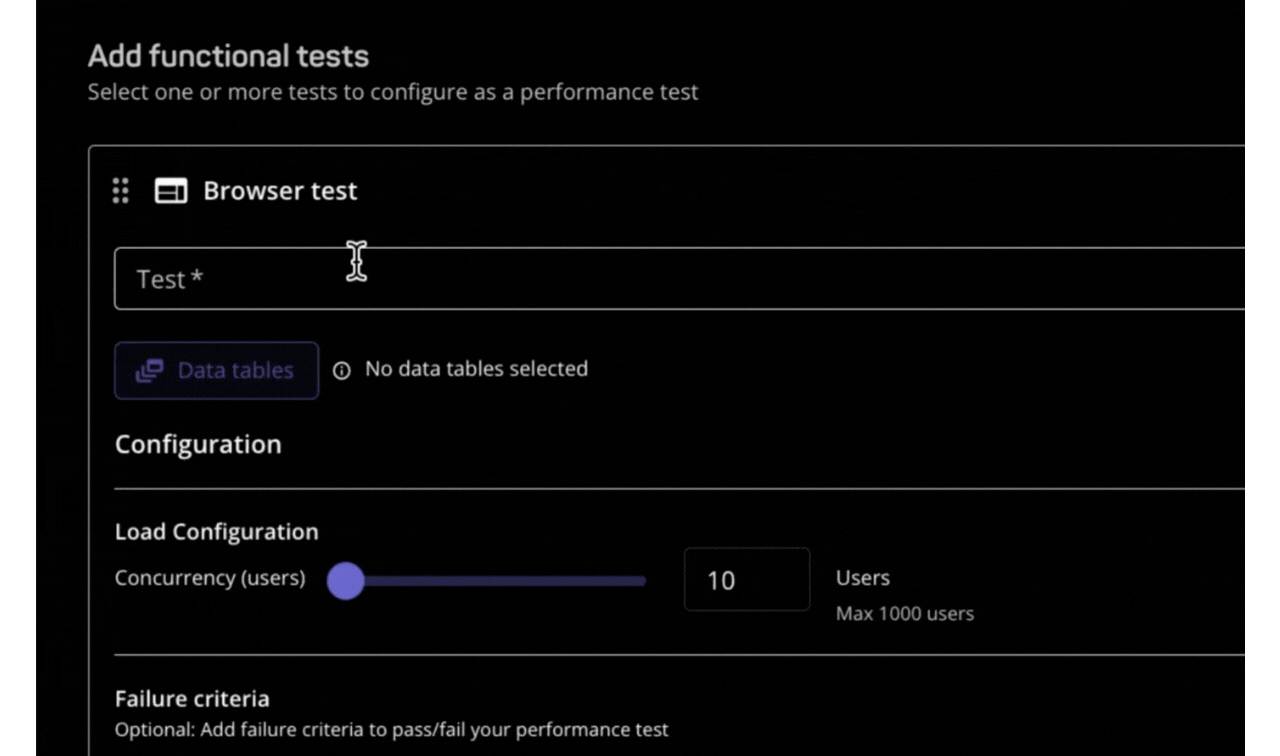
Task: Click the info icon next to no data tables
Action: pos(341,370)
